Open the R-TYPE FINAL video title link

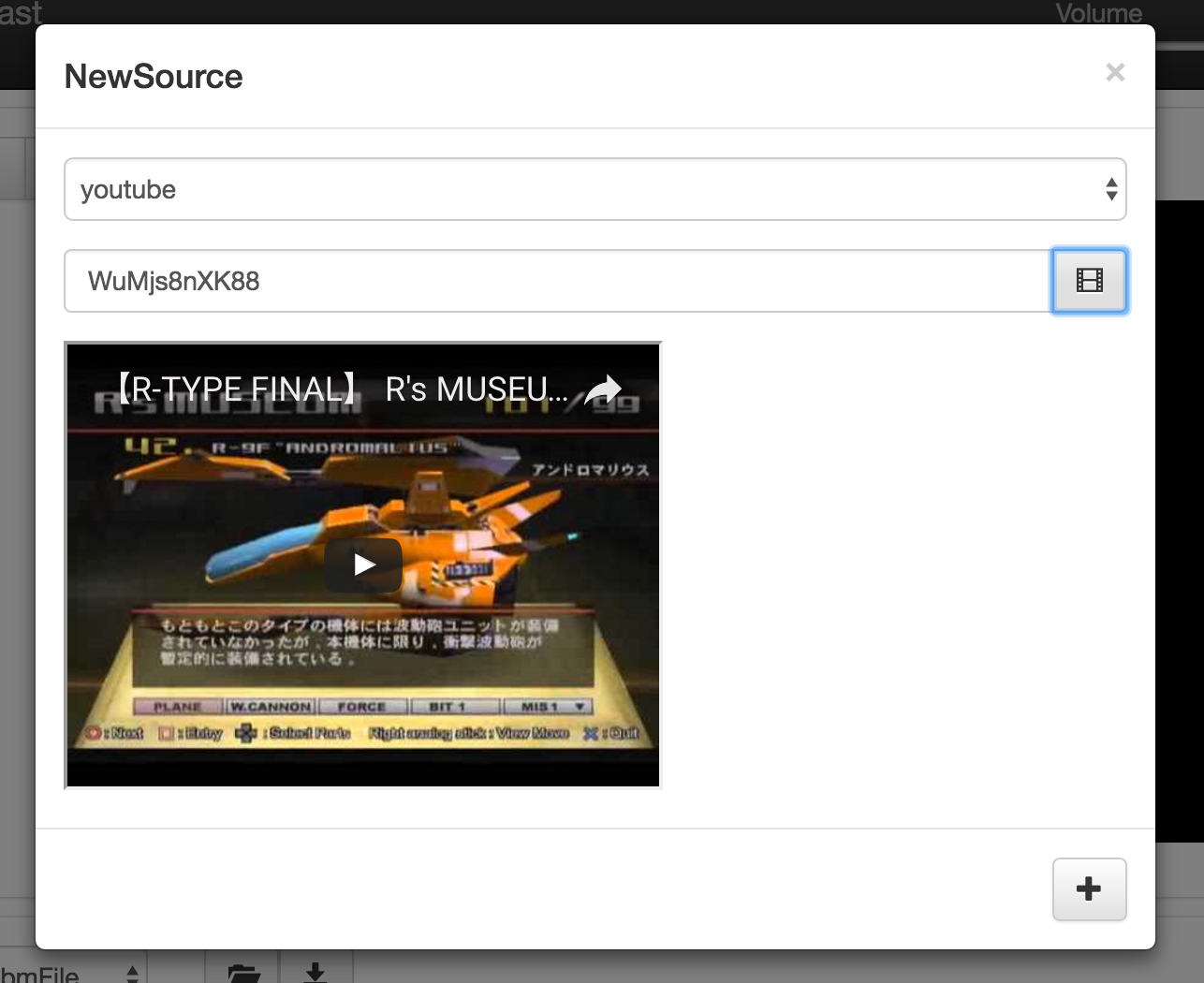click(342, 389)
